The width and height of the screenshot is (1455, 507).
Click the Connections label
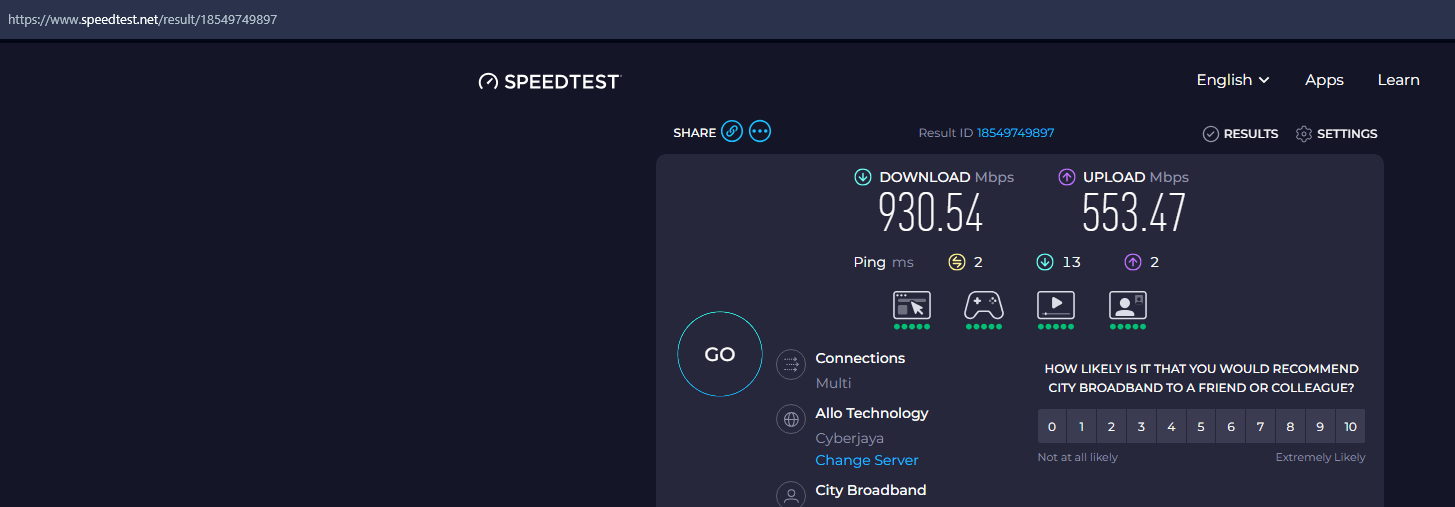point(860,358)
